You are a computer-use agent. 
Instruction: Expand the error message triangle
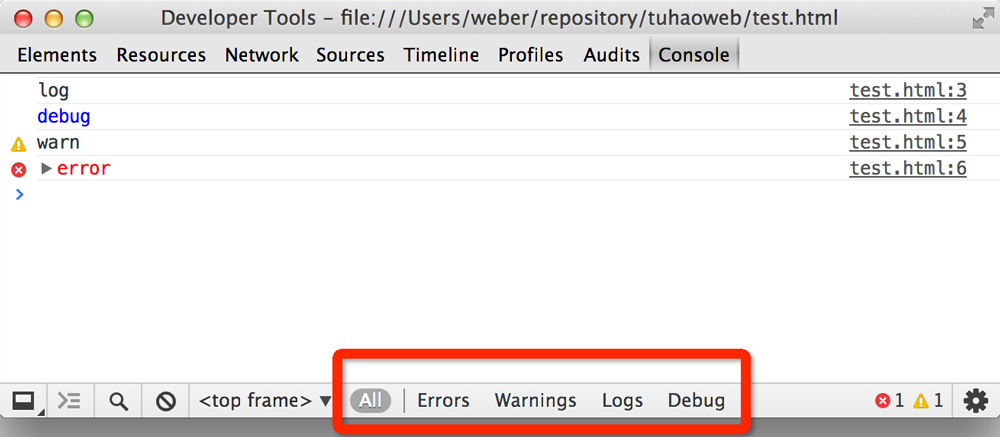pyautogui.click(x=46, y=169)
